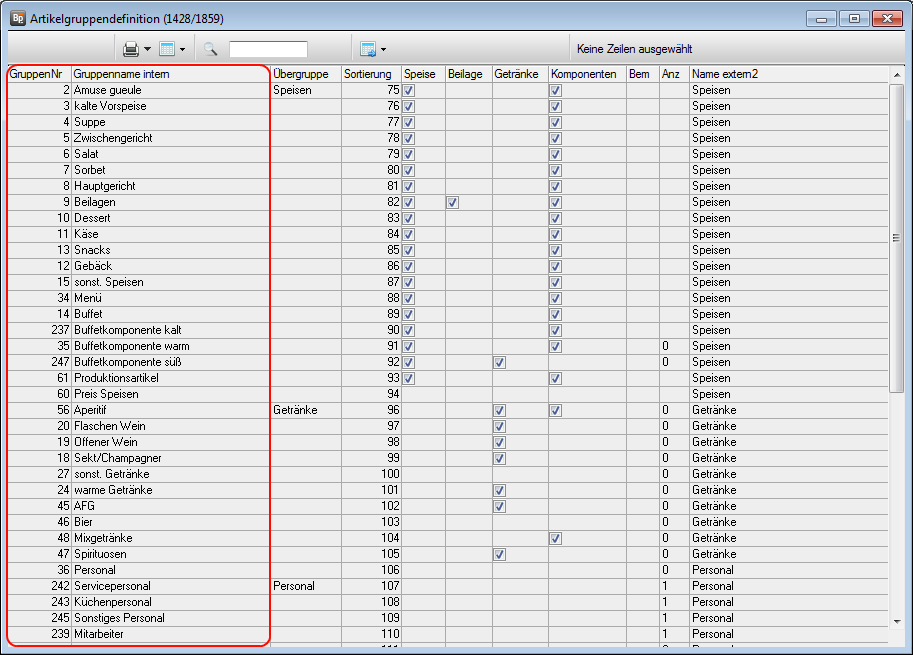Click the table view icon
913x655 pixels.
[x=167, y=49]
